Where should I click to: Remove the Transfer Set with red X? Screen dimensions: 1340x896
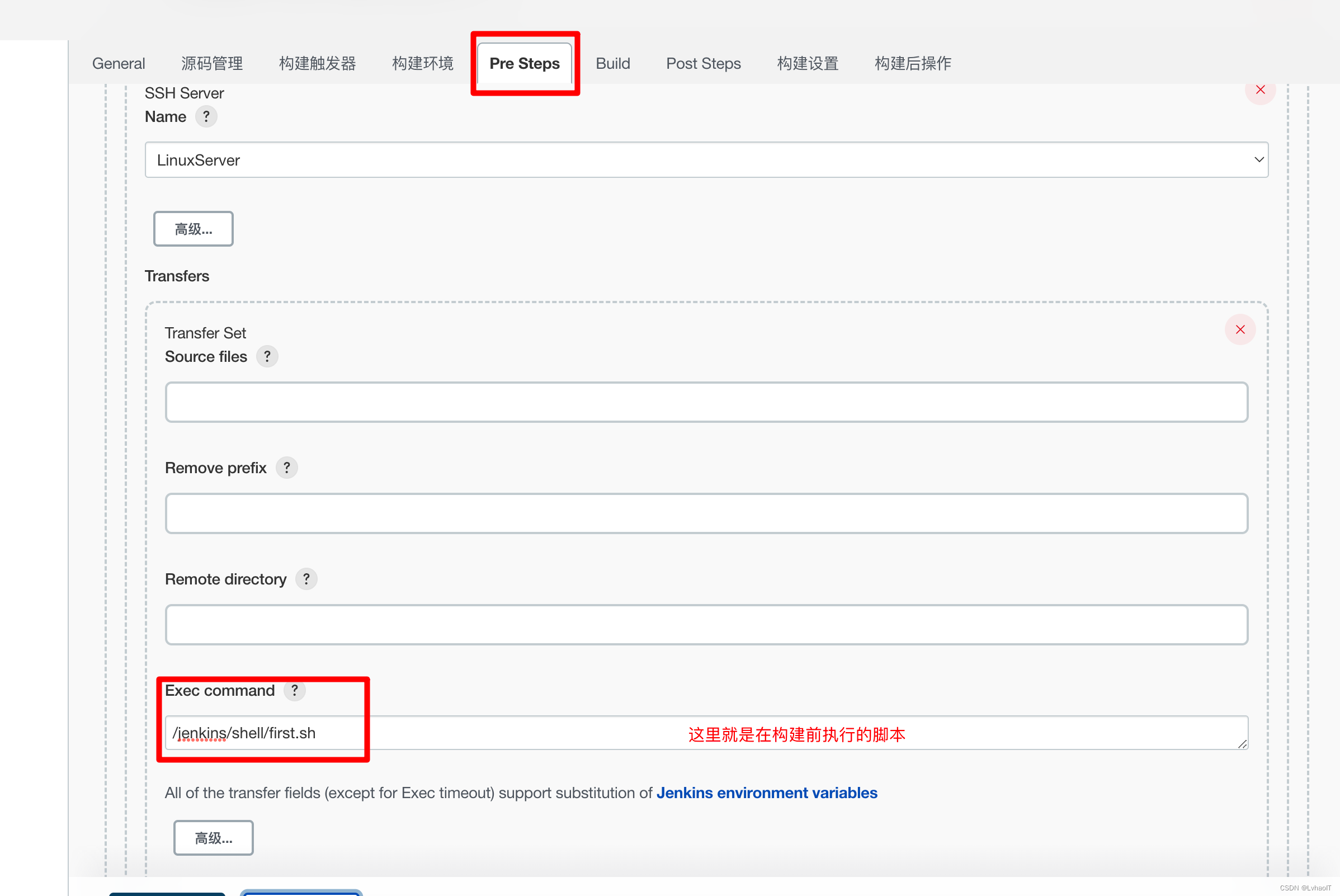click(1240, 330)
